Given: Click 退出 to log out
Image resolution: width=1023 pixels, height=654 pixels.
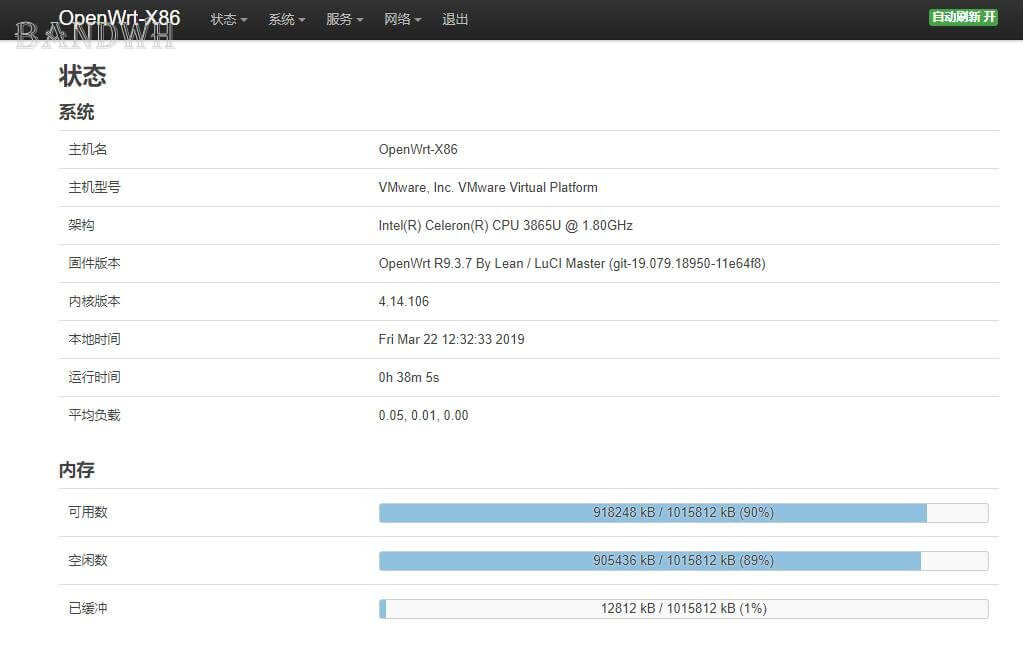Looking at the screenshot, I should [455, 19].
